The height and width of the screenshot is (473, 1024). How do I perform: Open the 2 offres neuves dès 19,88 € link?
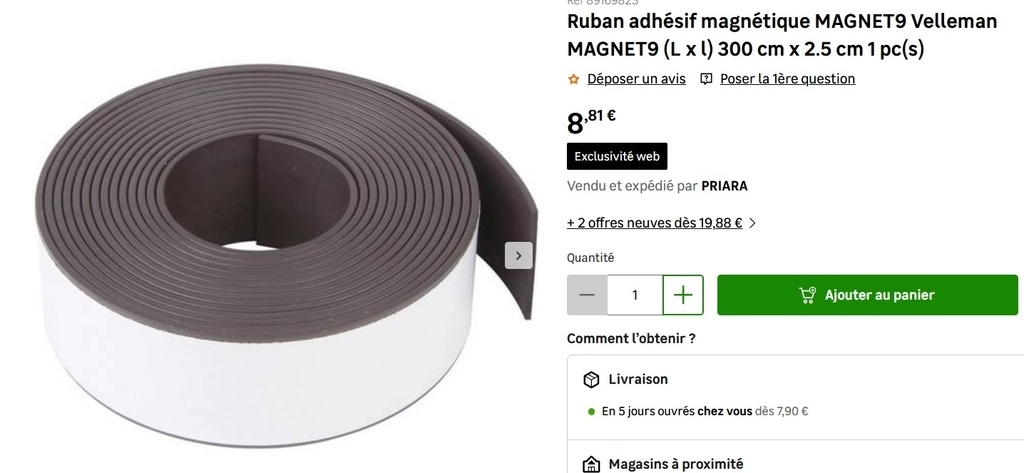pyautogui.click(x=654, y=223)
